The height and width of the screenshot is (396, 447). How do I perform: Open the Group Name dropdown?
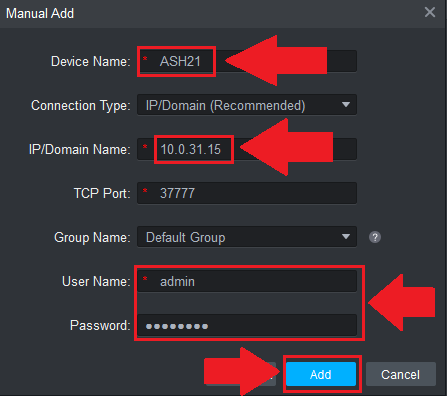click(247, 237)
